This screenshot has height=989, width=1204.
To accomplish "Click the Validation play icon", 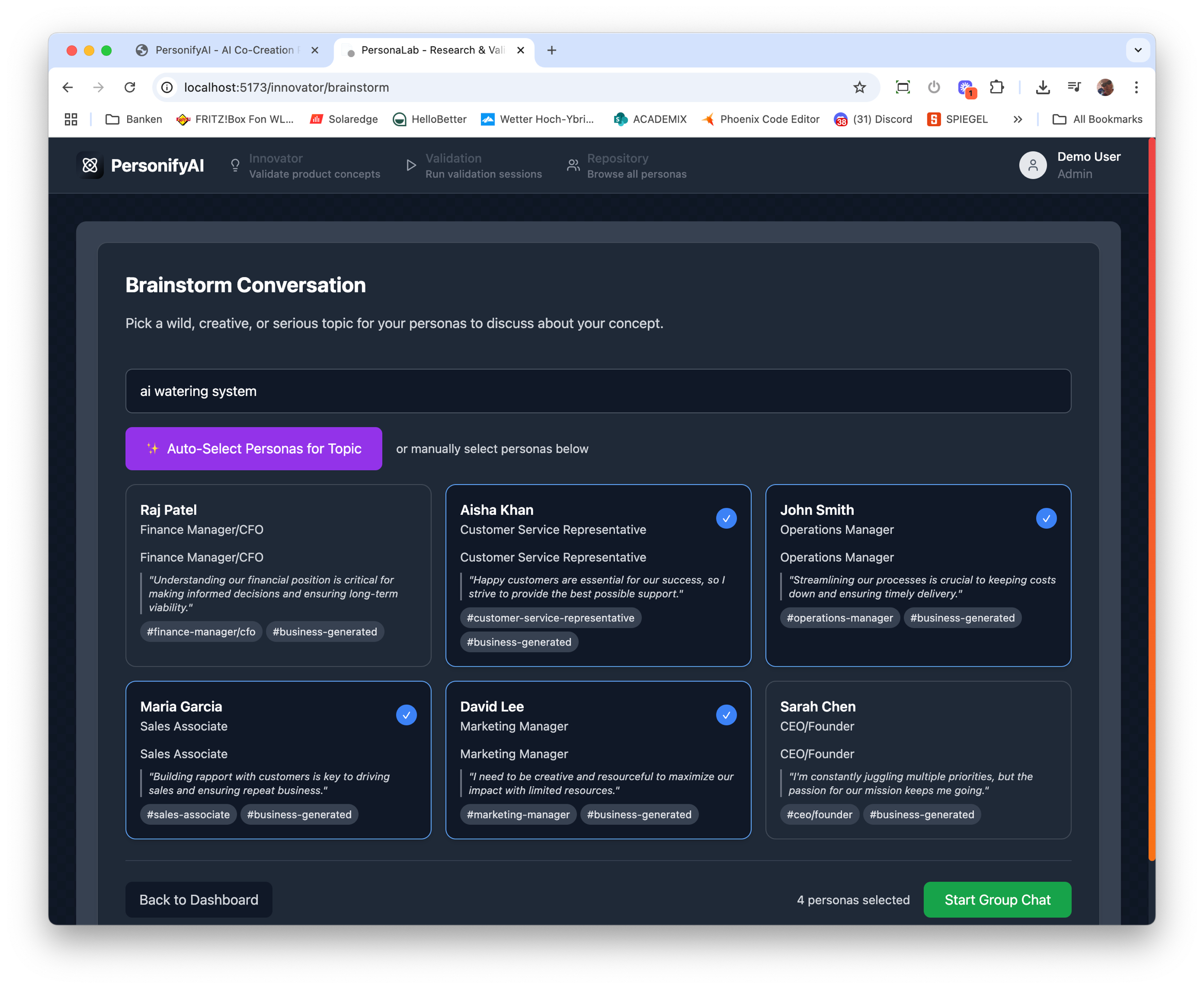I will (411, 165).
